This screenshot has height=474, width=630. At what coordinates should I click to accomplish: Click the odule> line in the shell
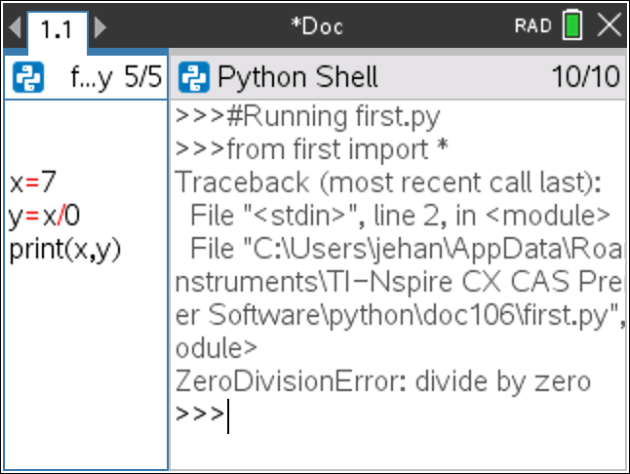(x=216, y=348)
